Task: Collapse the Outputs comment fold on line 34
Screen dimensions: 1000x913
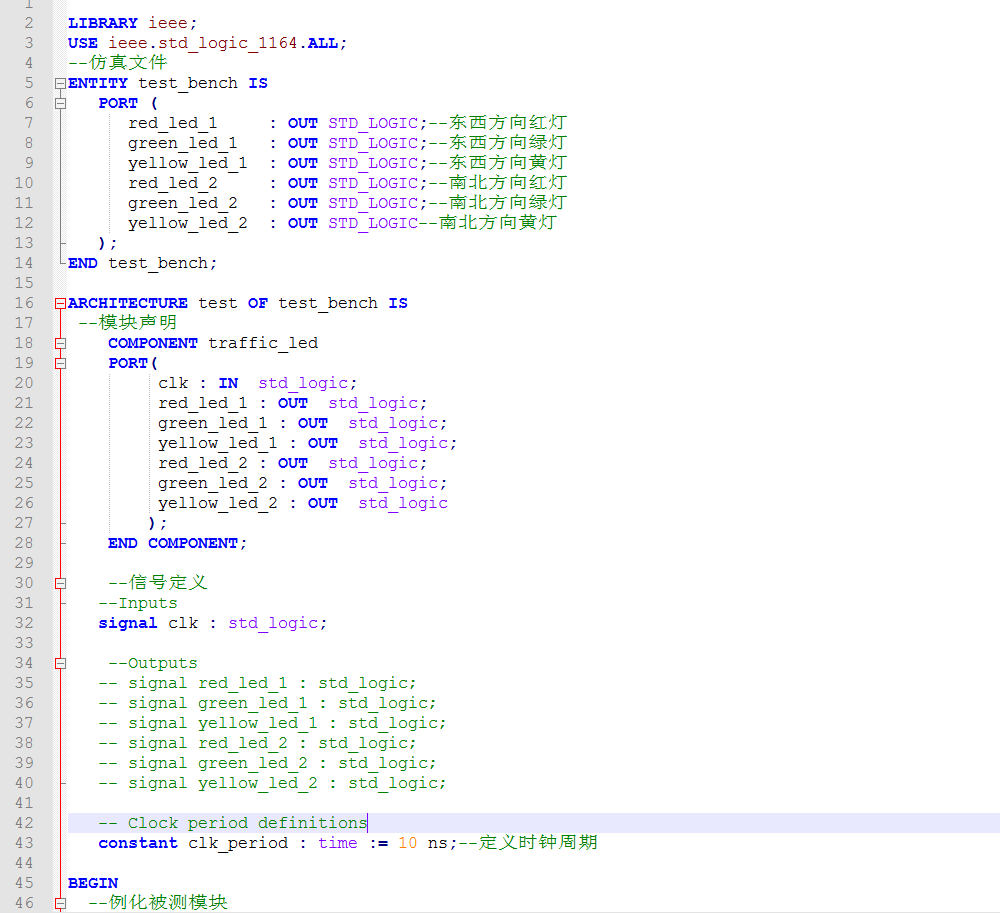Action: [60, 663]
